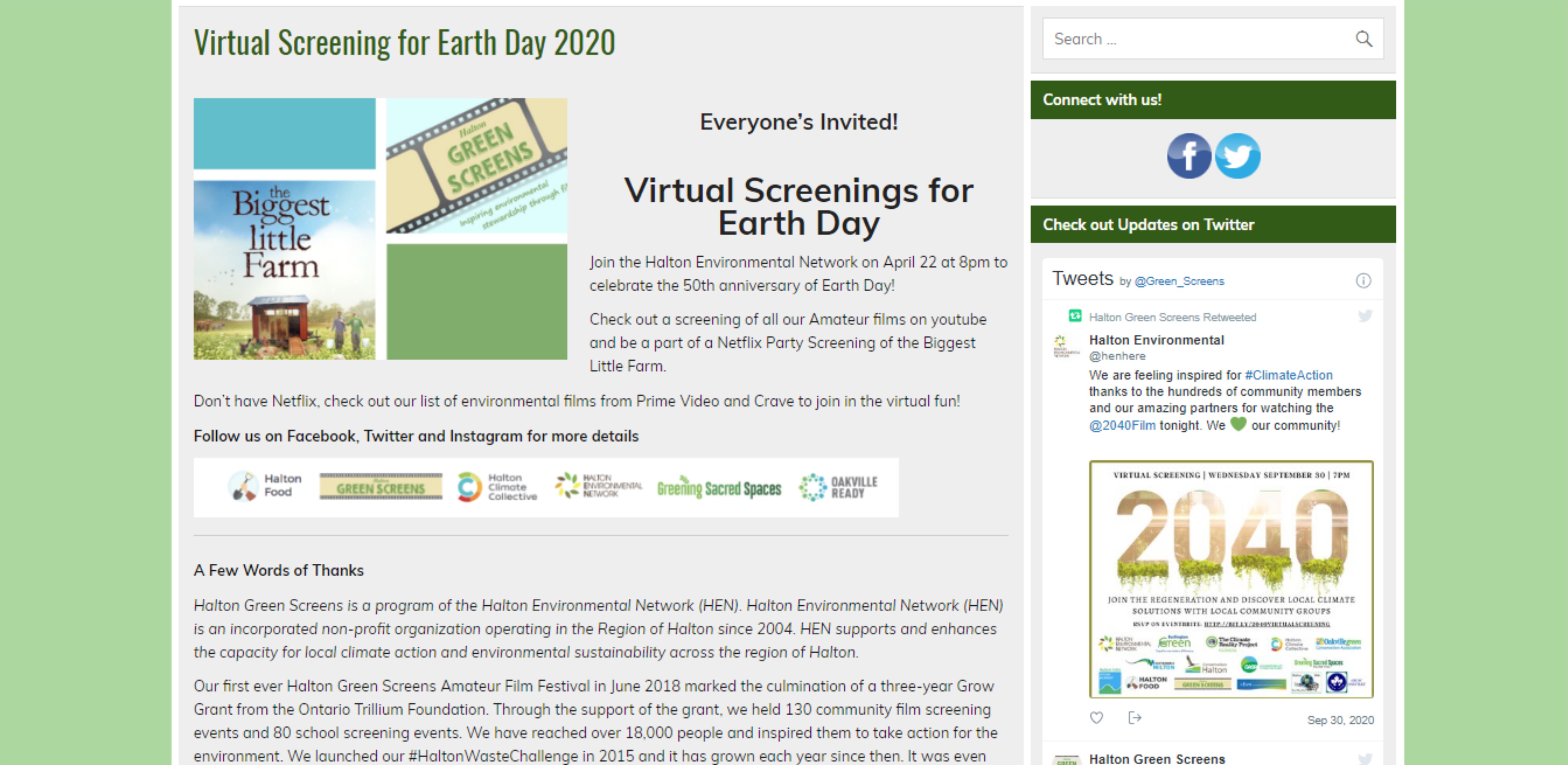
Task: Open the Twitter bird icon link
Action: (1238, 156)
